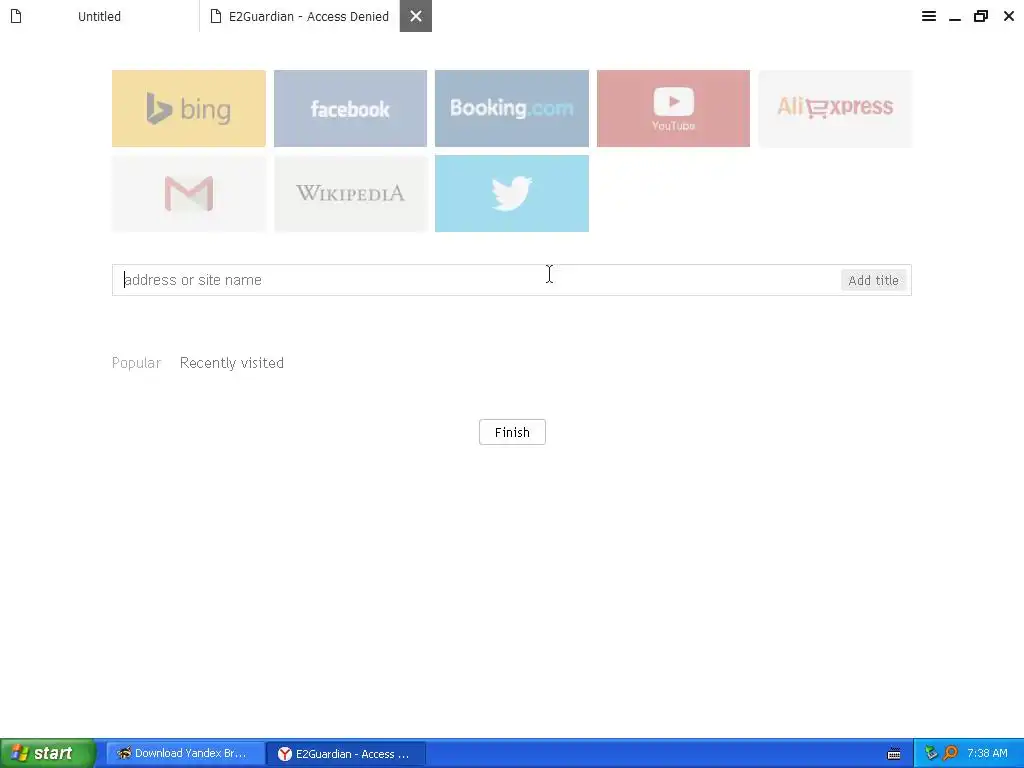Open the YouTube tile
Screen dimensions: 1024x768
(673, 108)
